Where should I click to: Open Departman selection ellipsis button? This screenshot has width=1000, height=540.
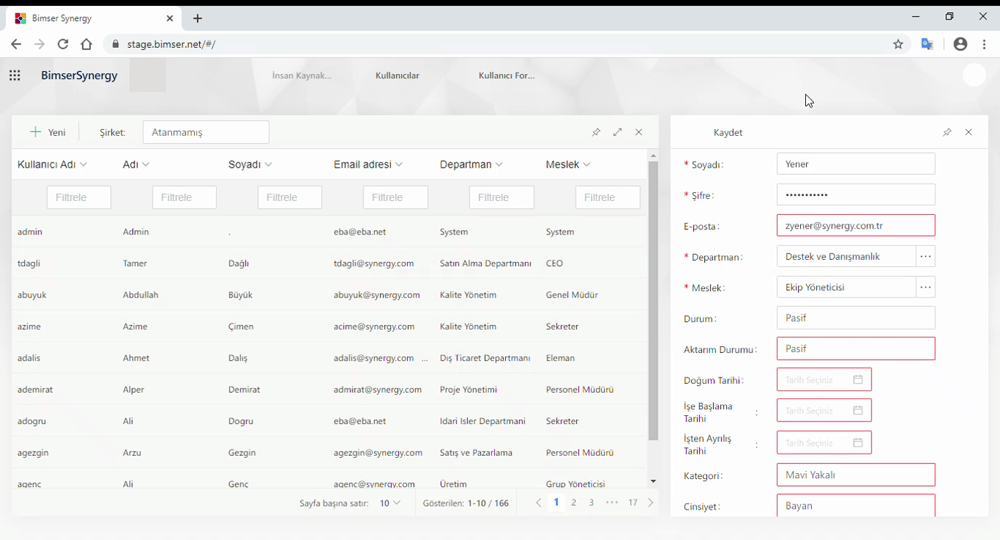(926, 257)
